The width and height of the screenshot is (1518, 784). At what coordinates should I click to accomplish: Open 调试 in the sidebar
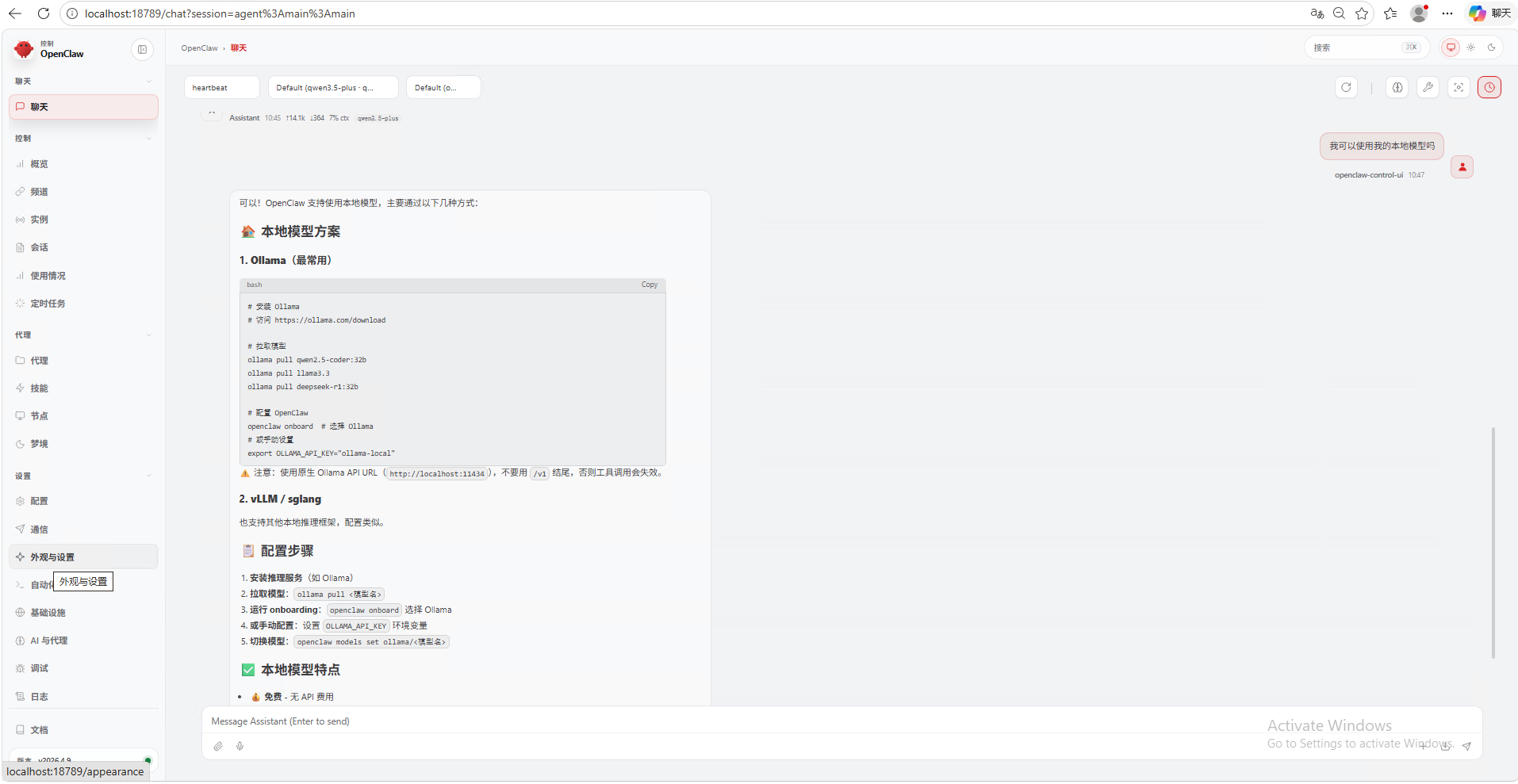coord(83,668)
